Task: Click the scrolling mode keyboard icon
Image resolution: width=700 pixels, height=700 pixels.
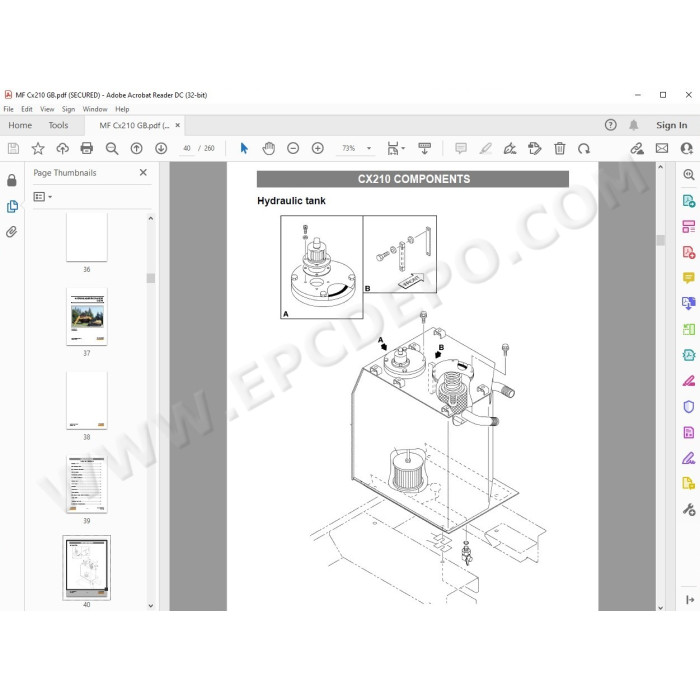Action: coord(425,148)
